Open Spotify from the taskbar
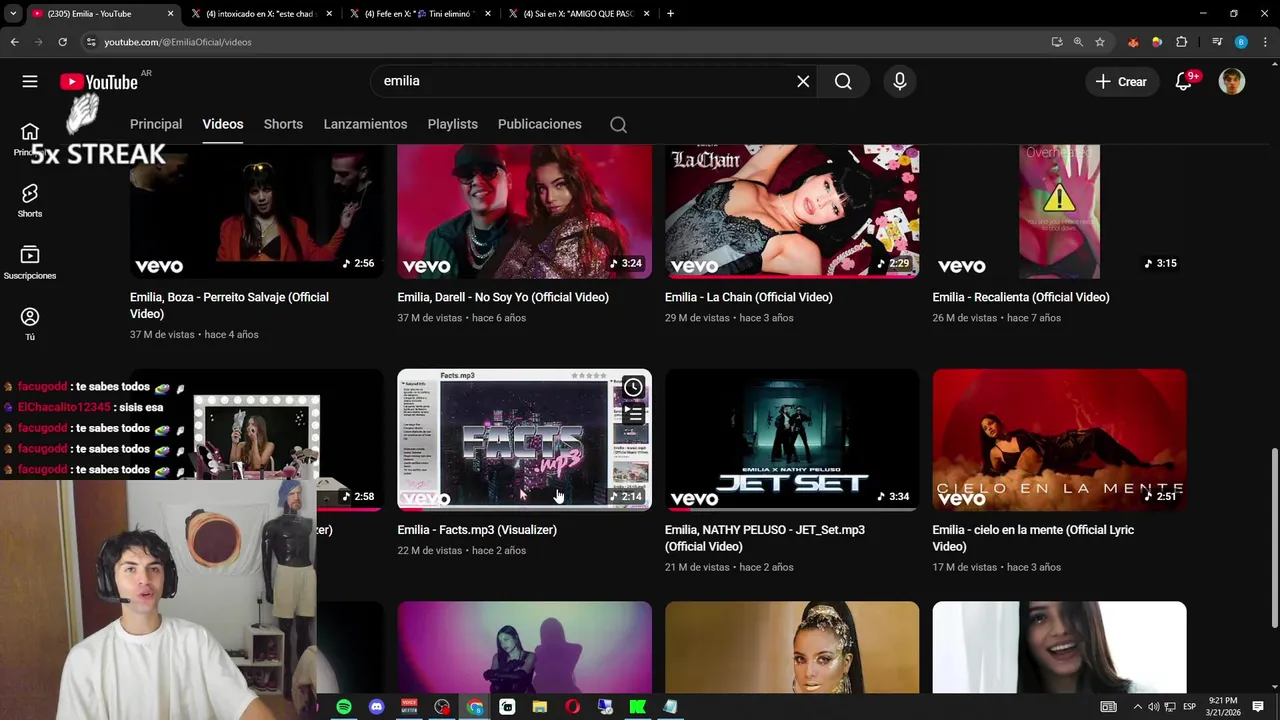The width and height of the screenshot is (1280, 720). pos(344,707)
